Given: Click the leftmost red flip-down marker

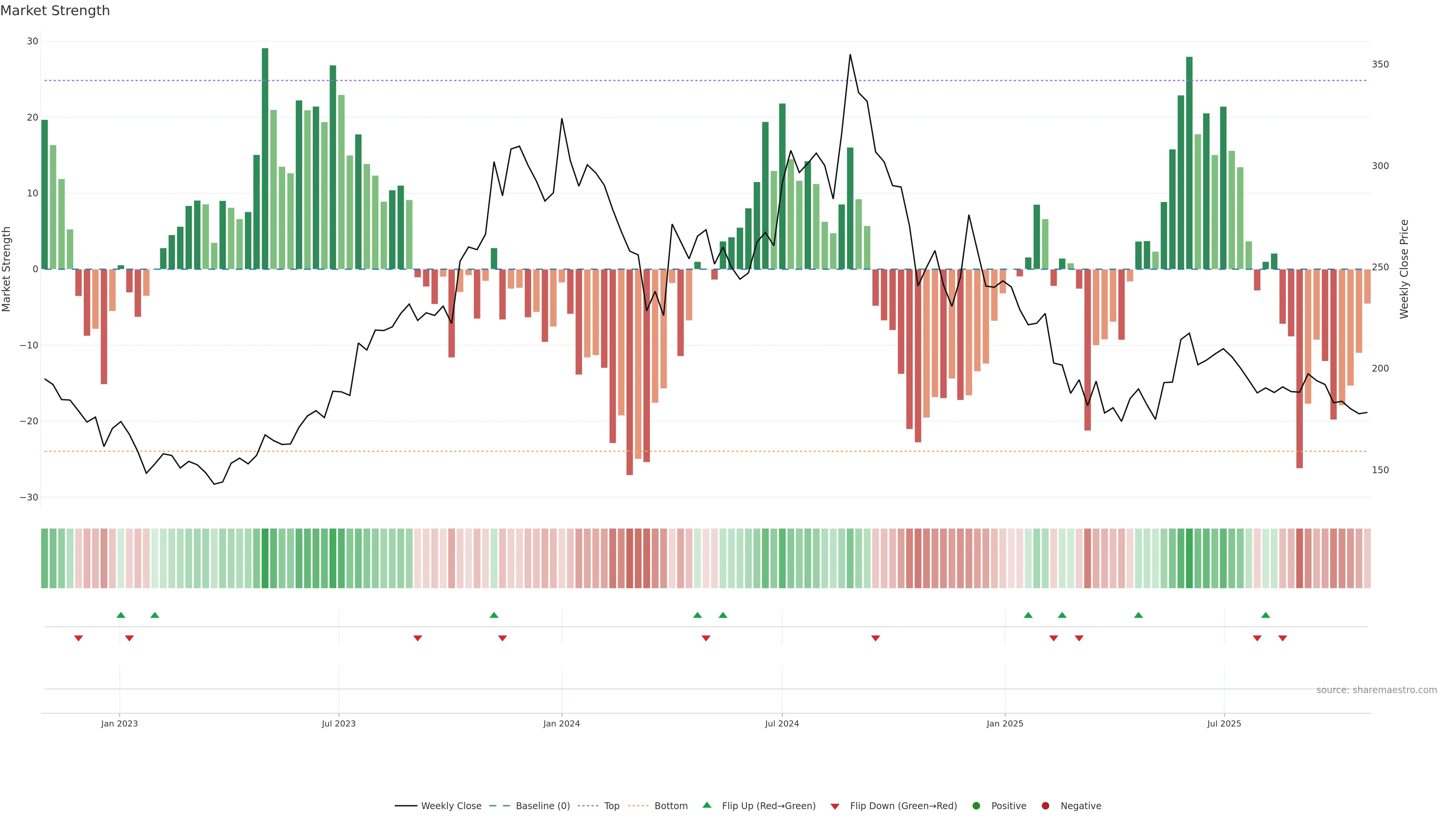Looking at the screenshot, I should [x=78, y=638].
